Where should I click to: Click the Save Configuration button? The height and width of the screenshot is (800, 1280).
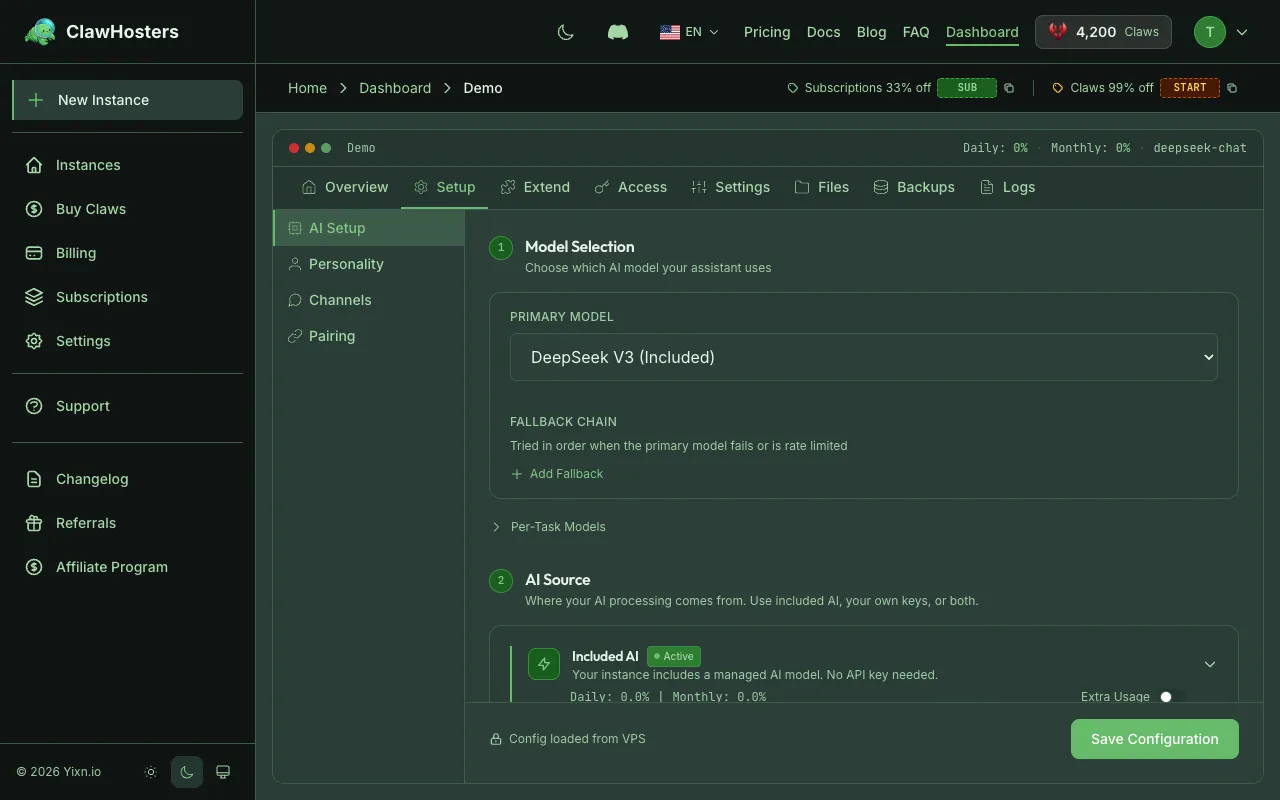tap(1154, 739)
